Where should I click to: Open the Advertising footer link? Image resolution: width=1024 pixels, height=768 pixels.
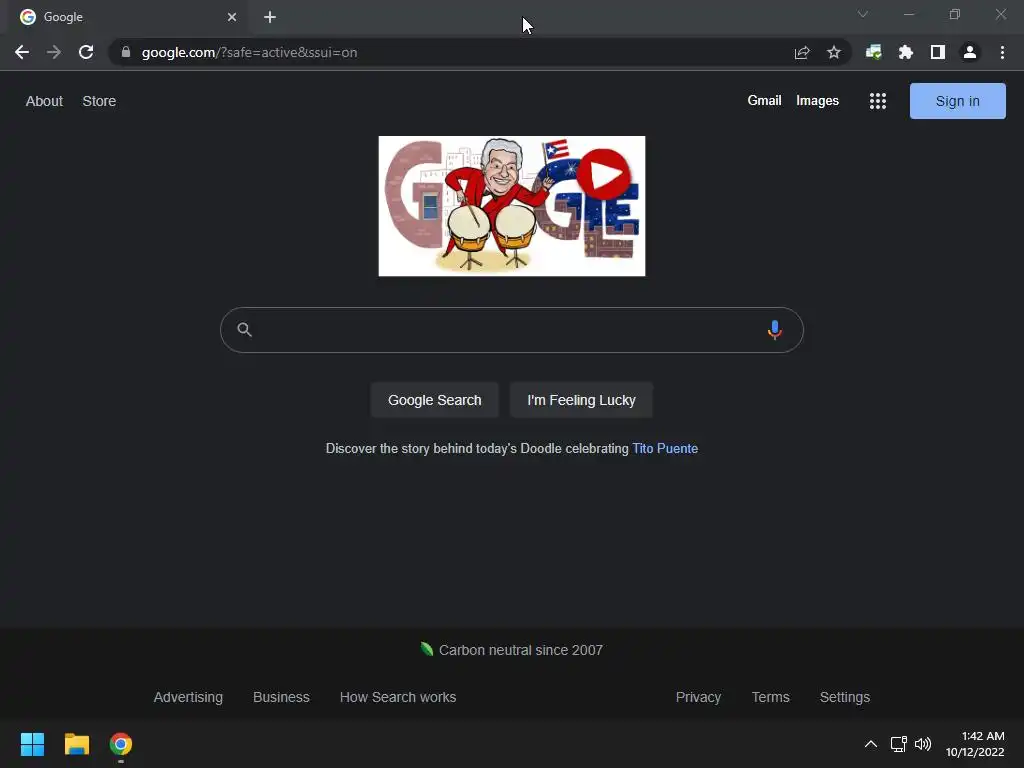(x=188, y=697)
